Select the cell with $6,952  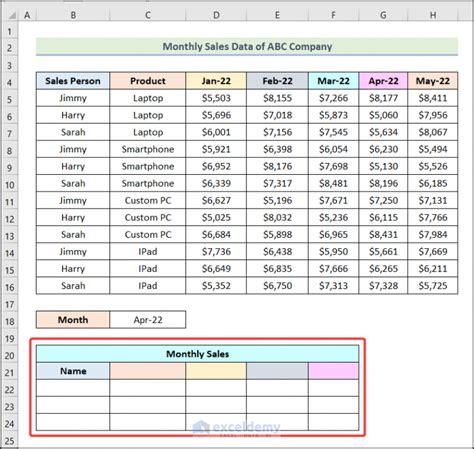coord(216,166)
